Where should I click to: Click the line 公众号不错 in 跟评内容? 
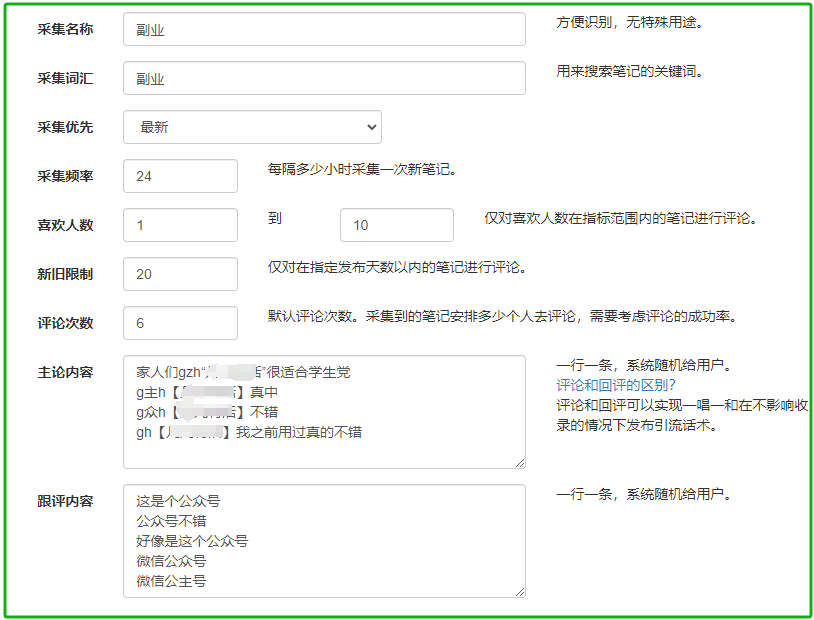click(171, 521)
